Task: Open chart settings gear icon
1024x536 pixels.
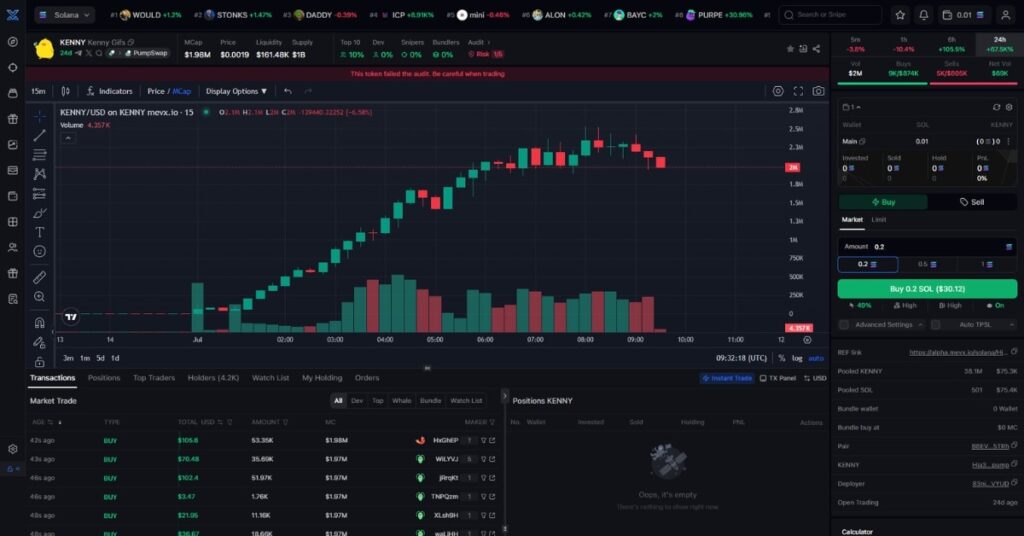Action: pyautogui.click(x=778, y=91)
